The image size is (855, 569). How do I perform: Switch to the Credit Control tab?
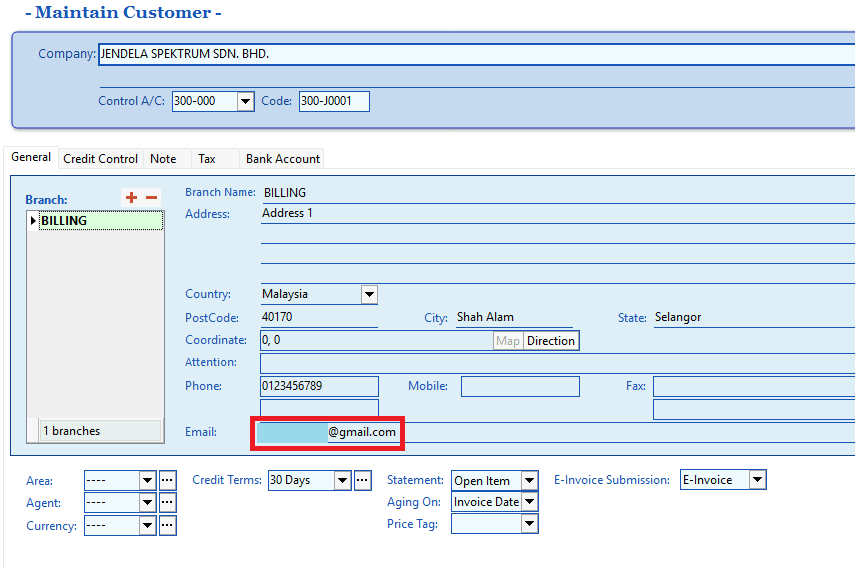click(x=100, y=159)
